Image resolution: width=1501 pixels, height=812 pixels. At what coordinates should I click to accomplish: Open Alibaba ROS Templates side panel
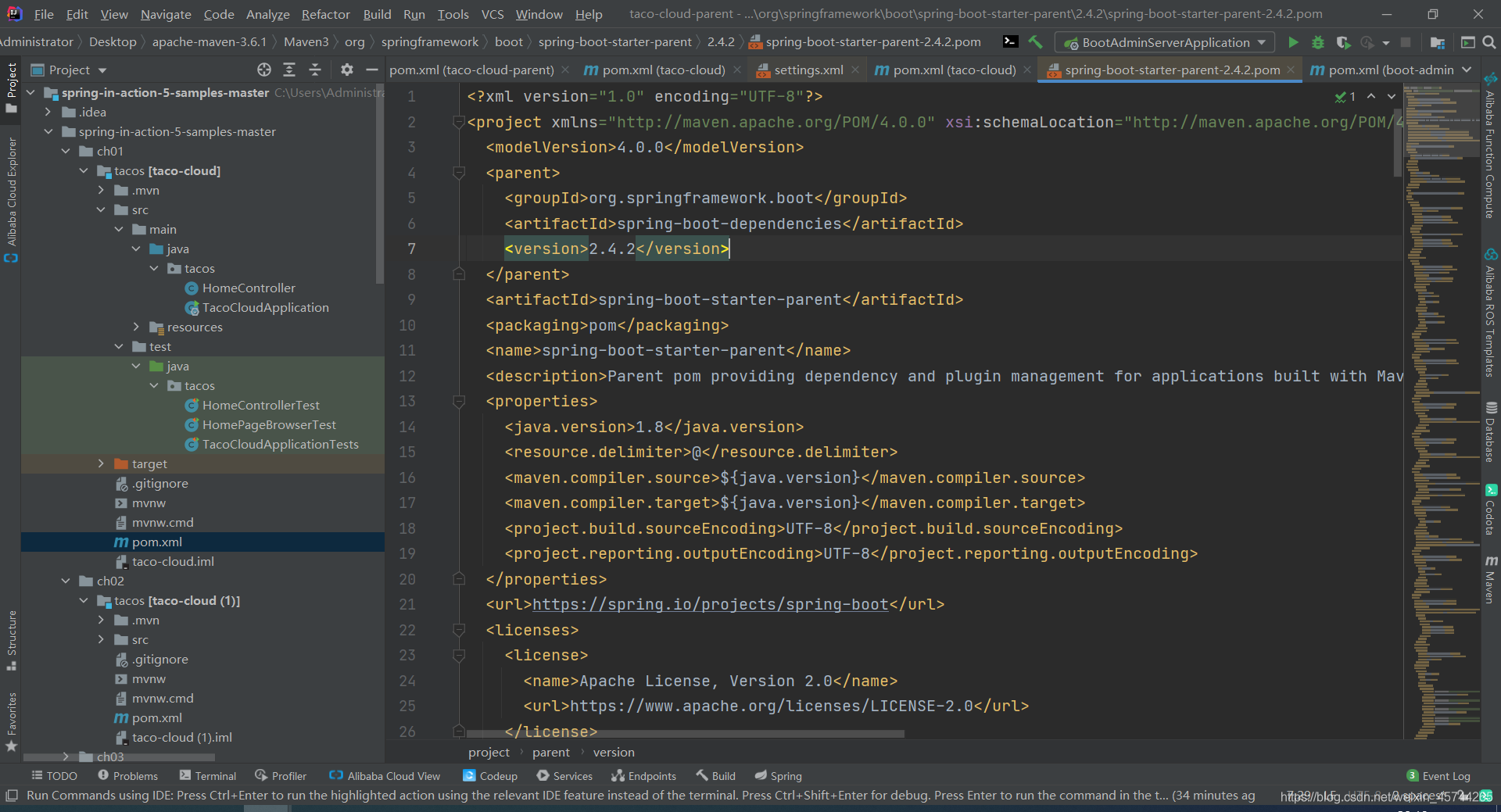[1491, 313]
